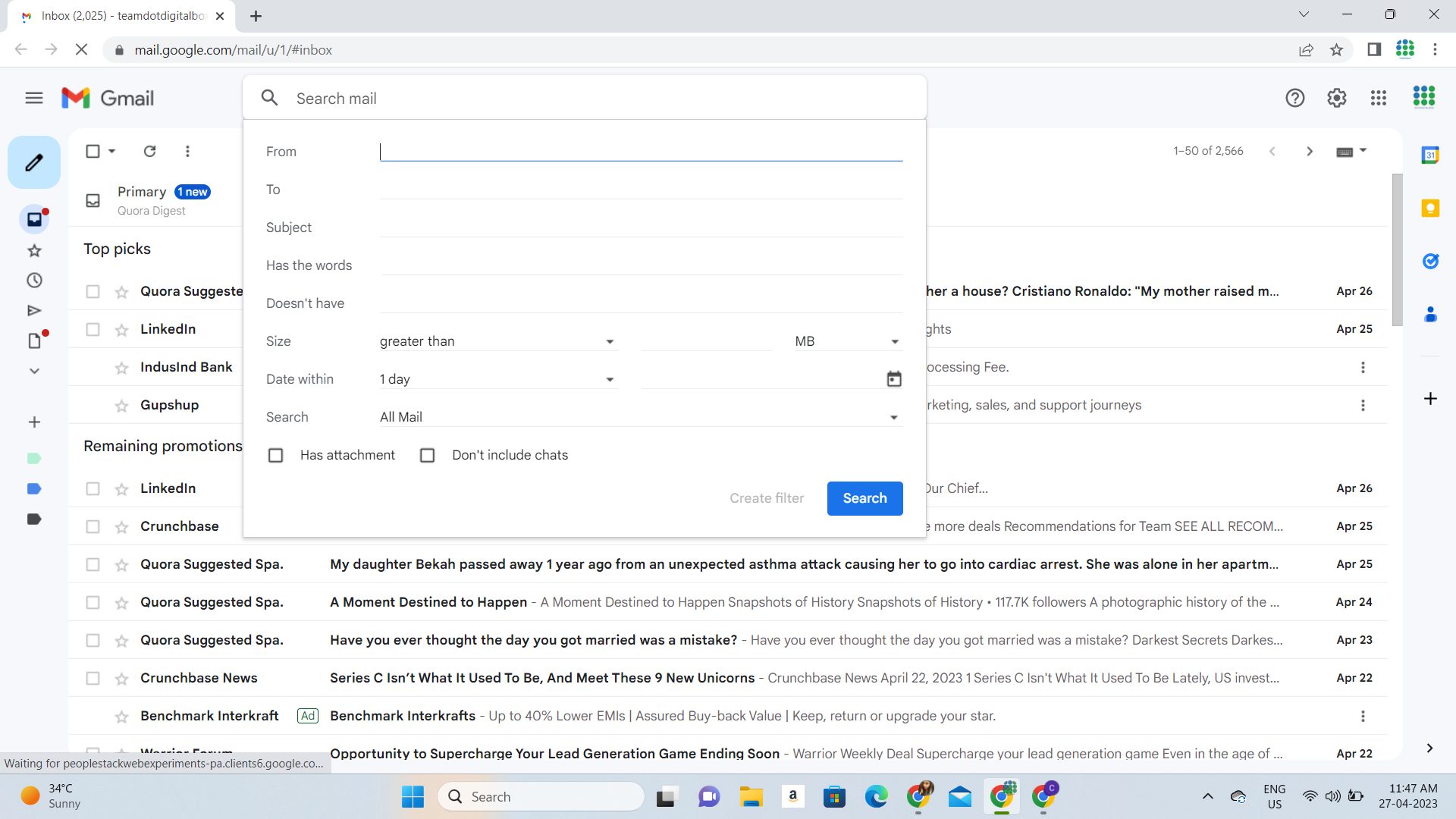Click the Gmail compose button
Screen dimensions: 1456x819
click(x=33, y=162)
